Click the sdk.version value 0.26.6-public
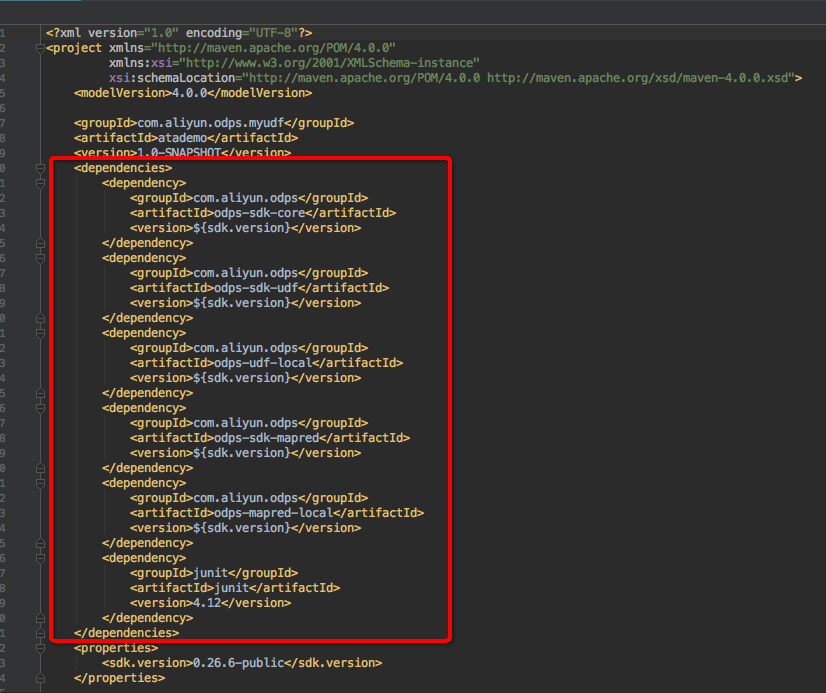This screenshot has width=826, height=693. [x=239, y=662]
